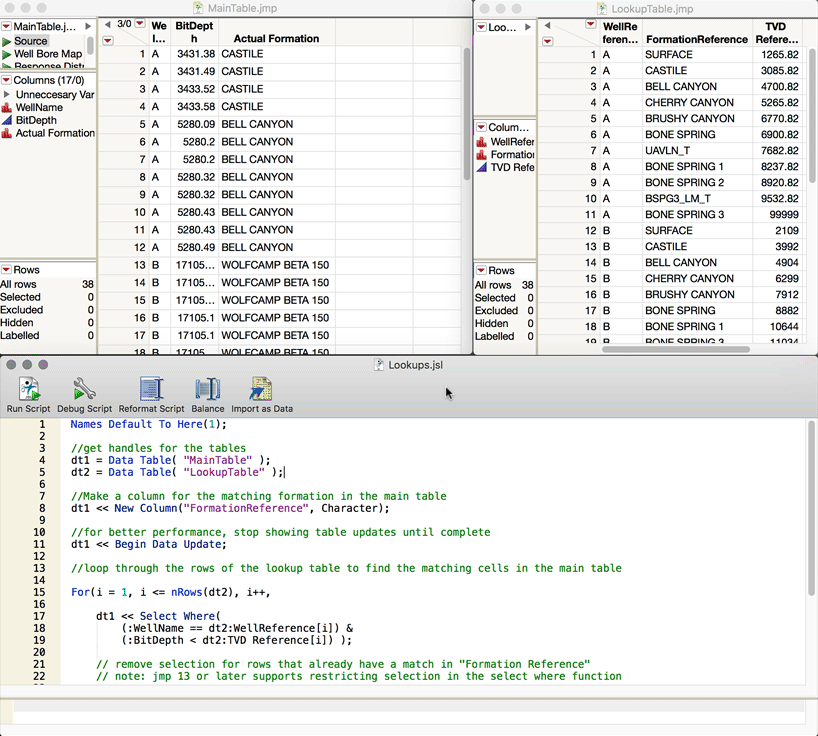Run the Well Bore Map script
This screenshot has height=736, width=818.
7,54
